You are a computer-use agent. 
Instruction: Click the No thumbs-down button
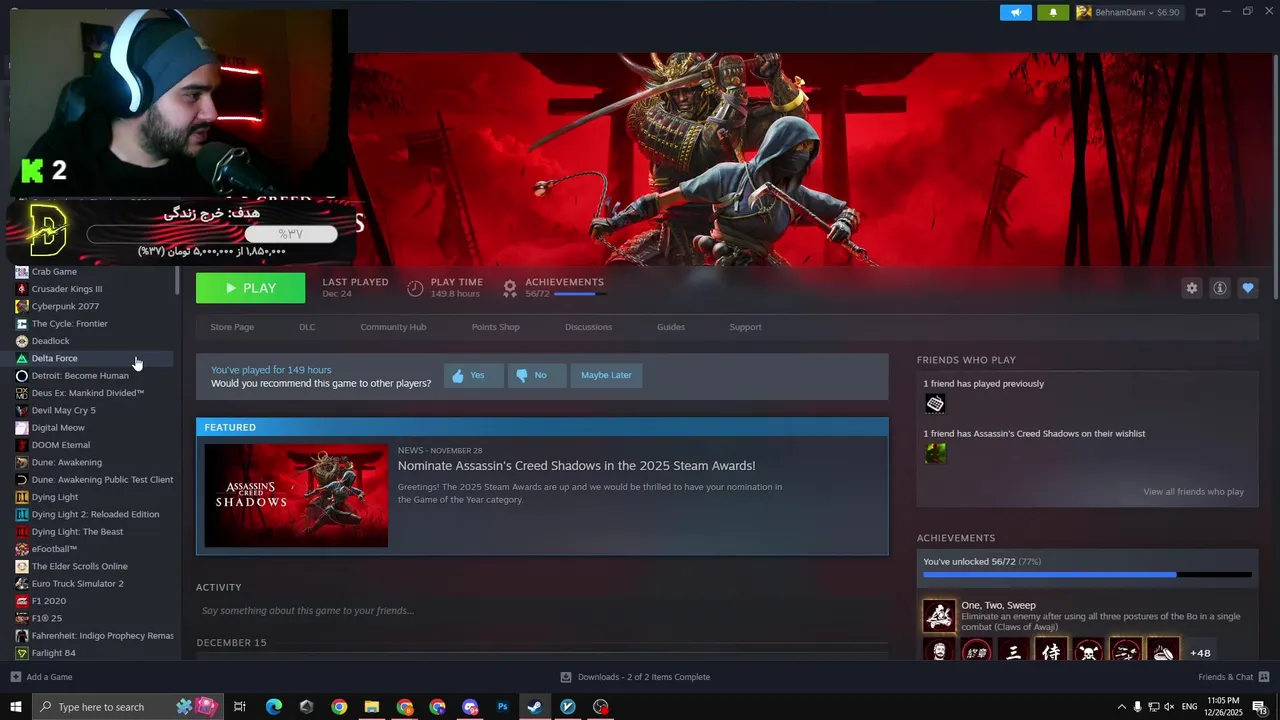[536, 375]
